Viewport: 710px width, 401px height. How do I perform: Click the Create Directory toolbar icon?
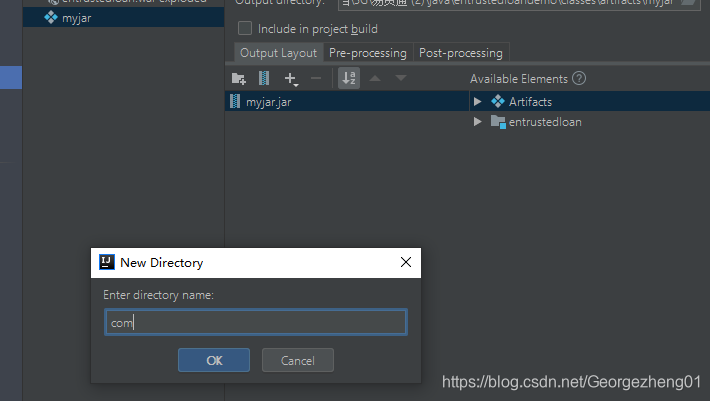pyautogui.click(x=238, y=79)
